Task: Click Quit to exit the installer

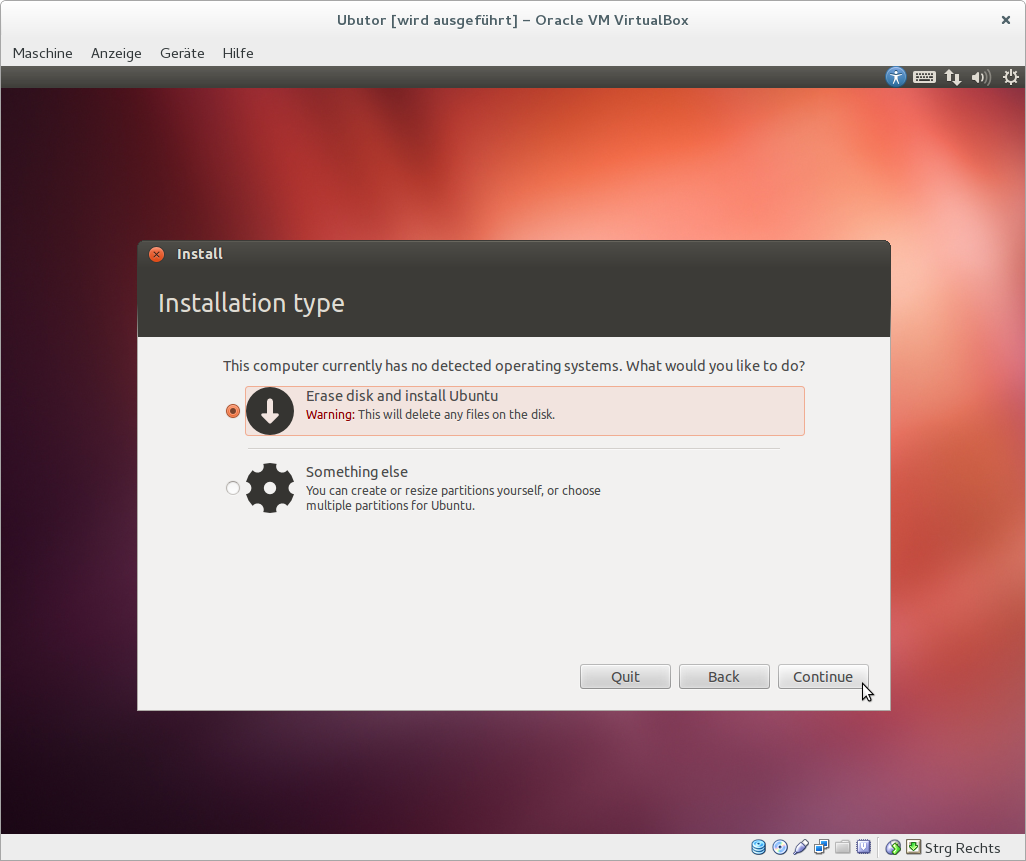Action: [625, 677]
